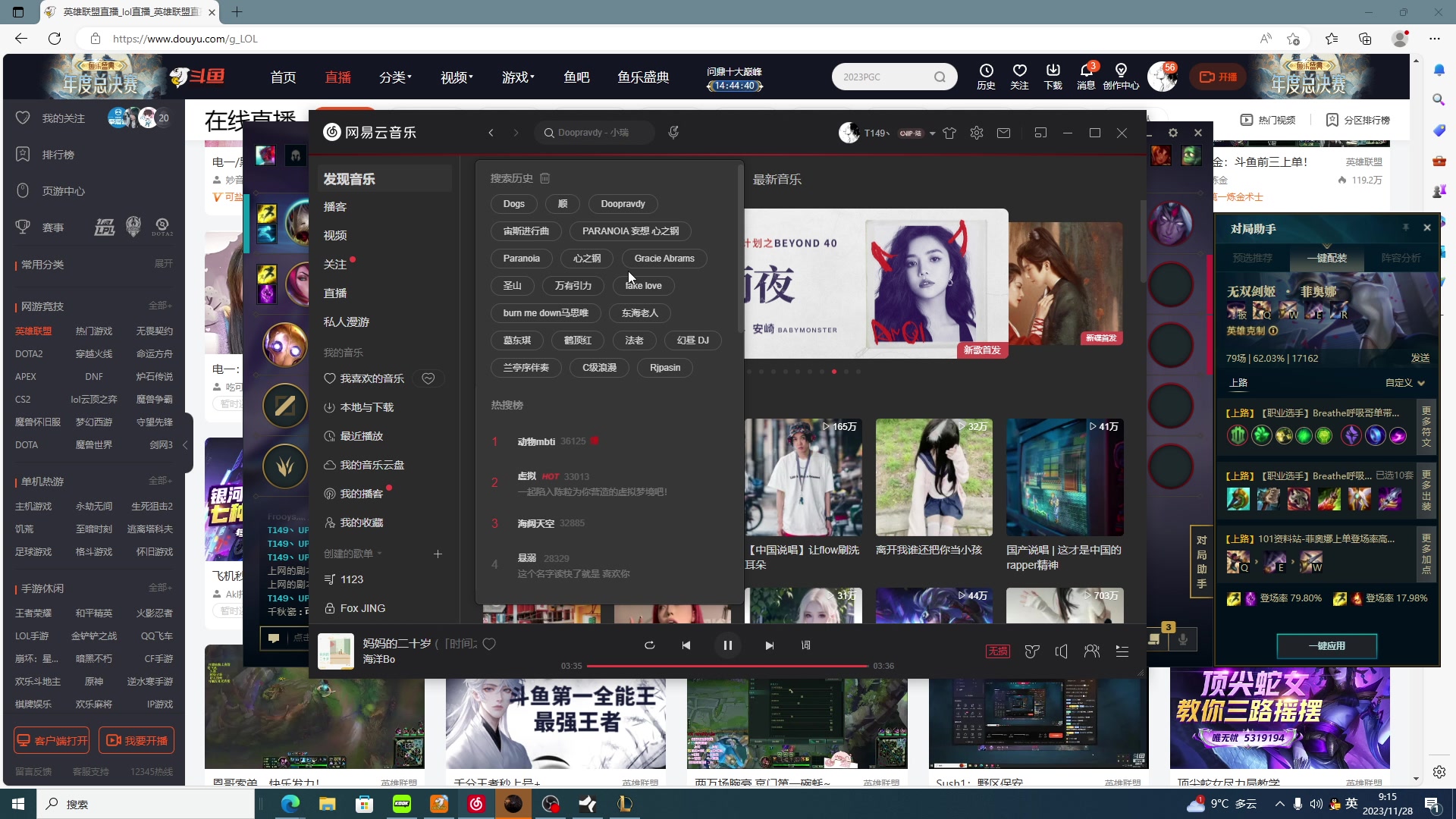Pin the 对局助手 panel
The height and width of the screenshot is (819, 1456).
(1405, 227)
